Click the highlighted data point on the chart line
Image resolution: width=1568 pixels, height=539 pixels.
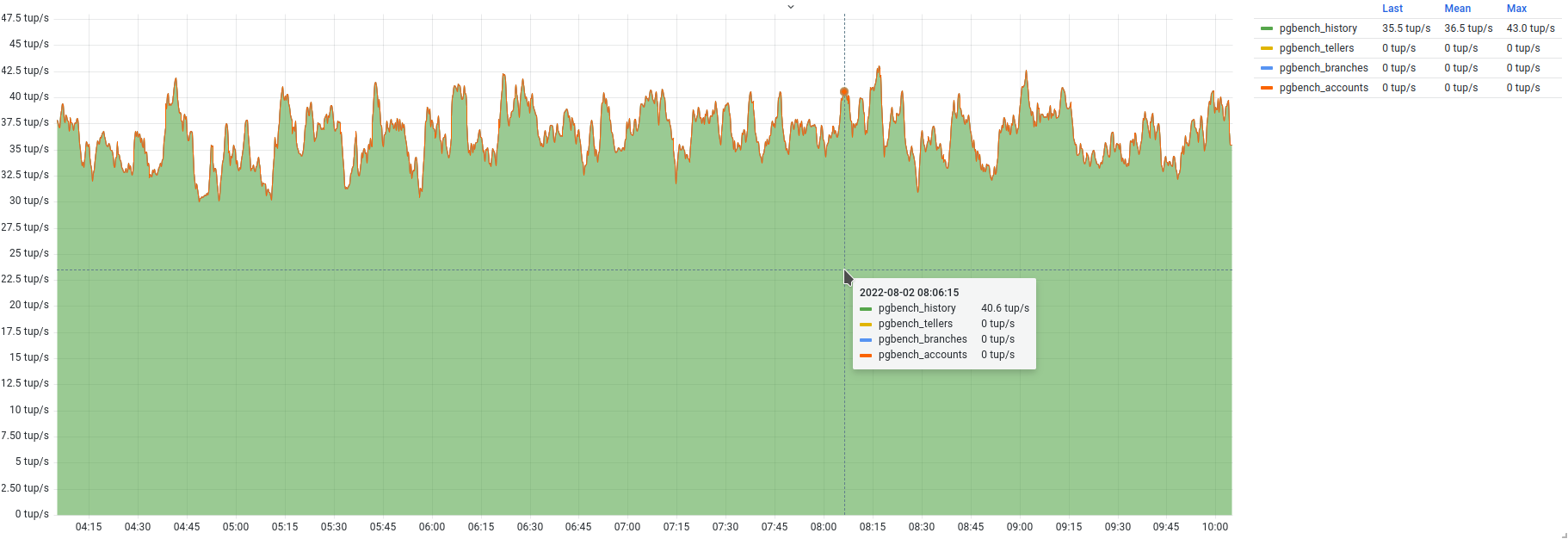[x=844, y=91]
